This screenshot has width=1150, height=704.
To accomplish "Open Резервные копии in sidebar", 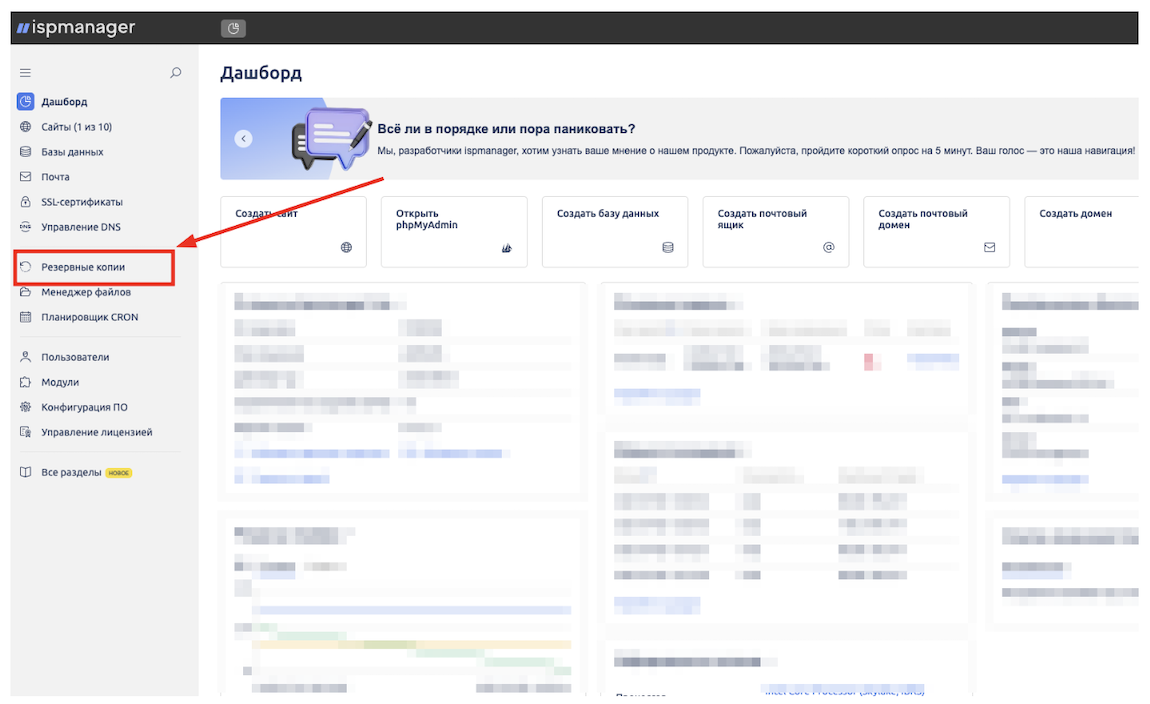I will coord(83,268).
